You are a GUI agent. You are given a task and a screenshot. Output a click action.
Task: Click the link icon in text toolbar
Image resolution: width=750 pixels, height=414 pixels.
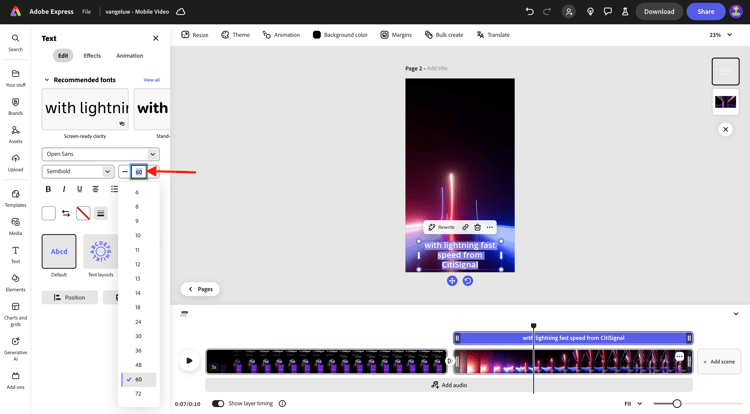tap(465, 227)
